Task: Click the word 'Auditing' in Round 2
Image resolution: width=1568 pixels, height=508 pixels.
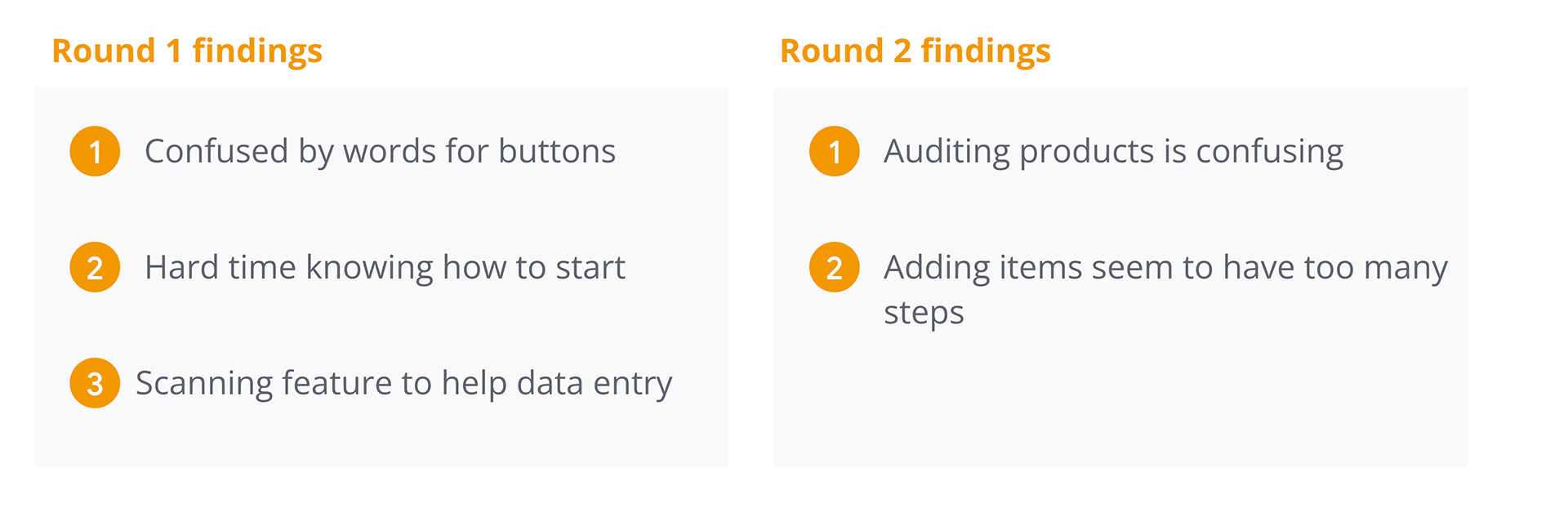Action: (947, 152)
